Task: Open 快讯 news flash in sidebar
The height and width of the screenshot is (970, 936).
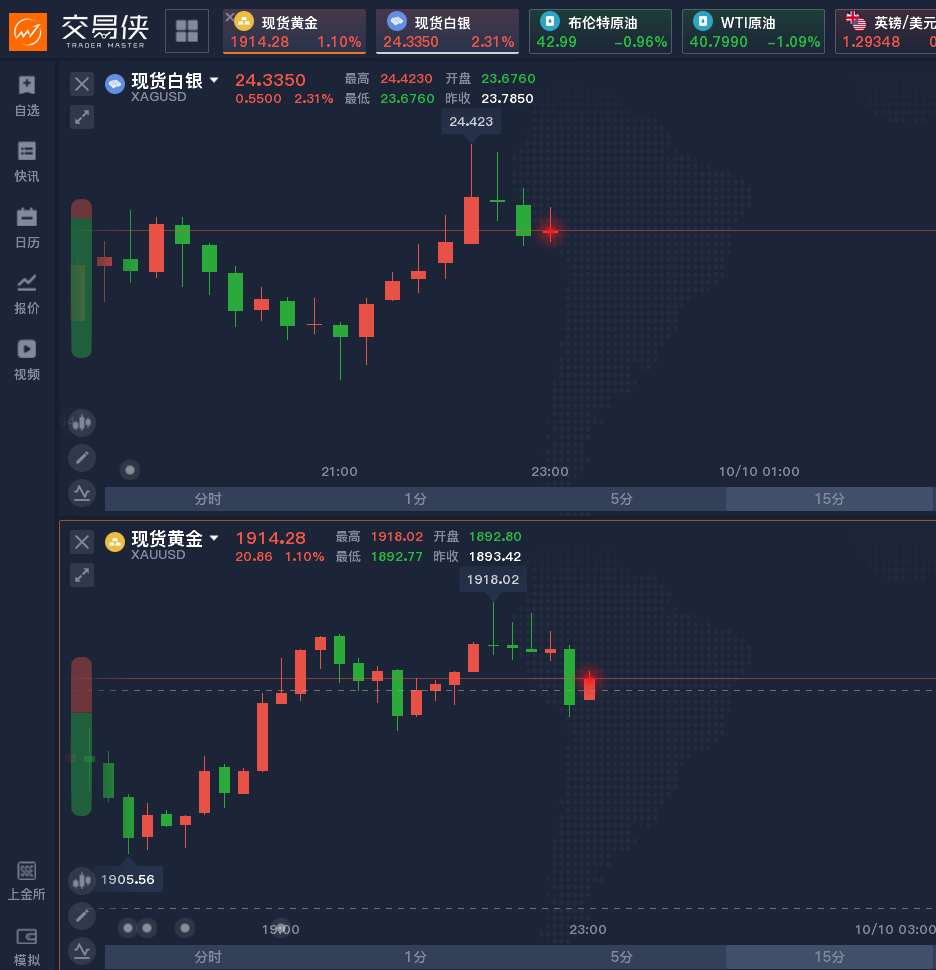Action: coord(27,162)
